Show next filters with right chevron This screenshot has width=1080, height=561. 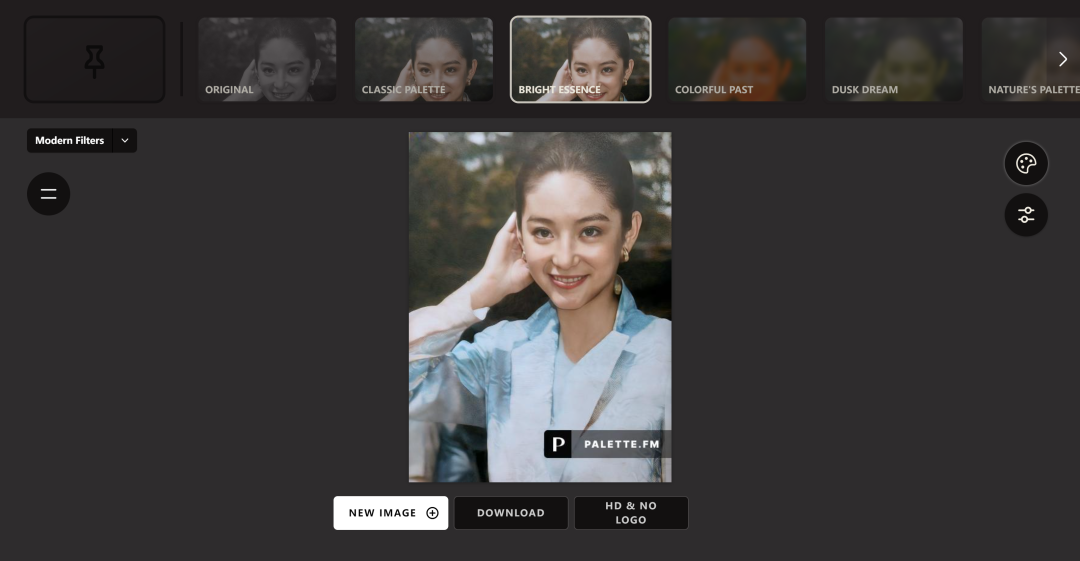[1062, 59]
